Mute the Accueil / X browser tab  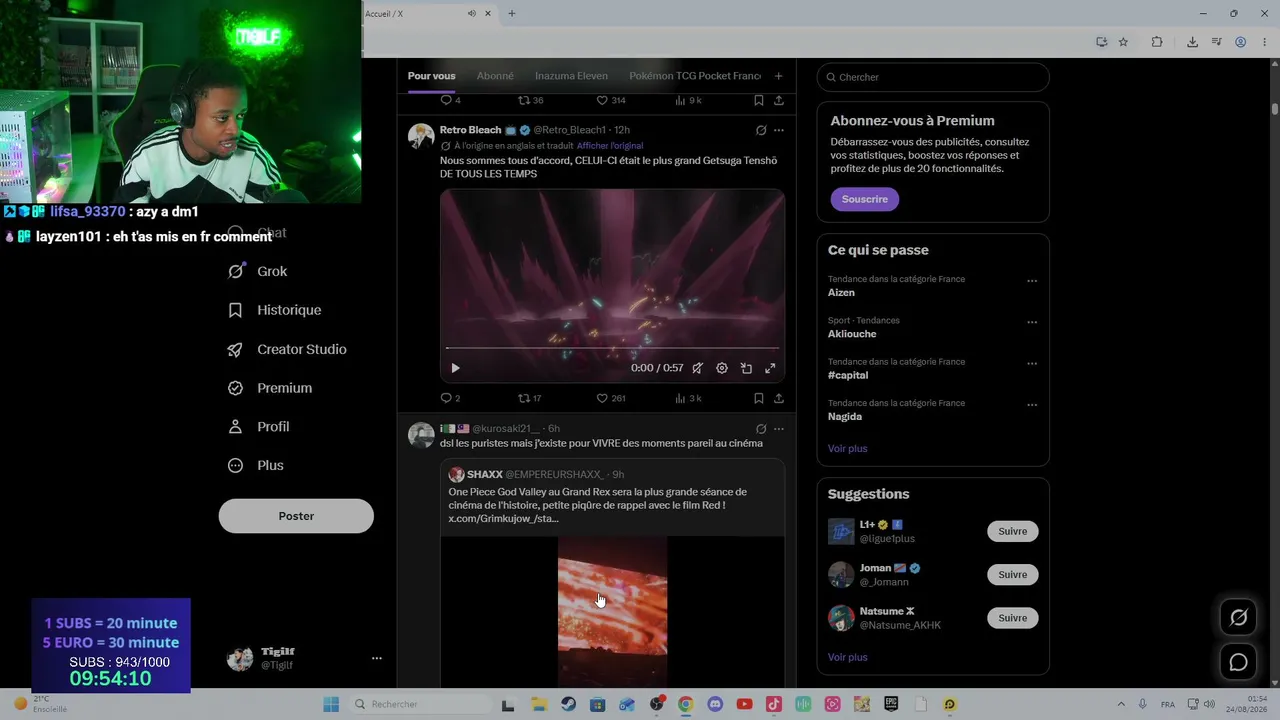point(471,13)
